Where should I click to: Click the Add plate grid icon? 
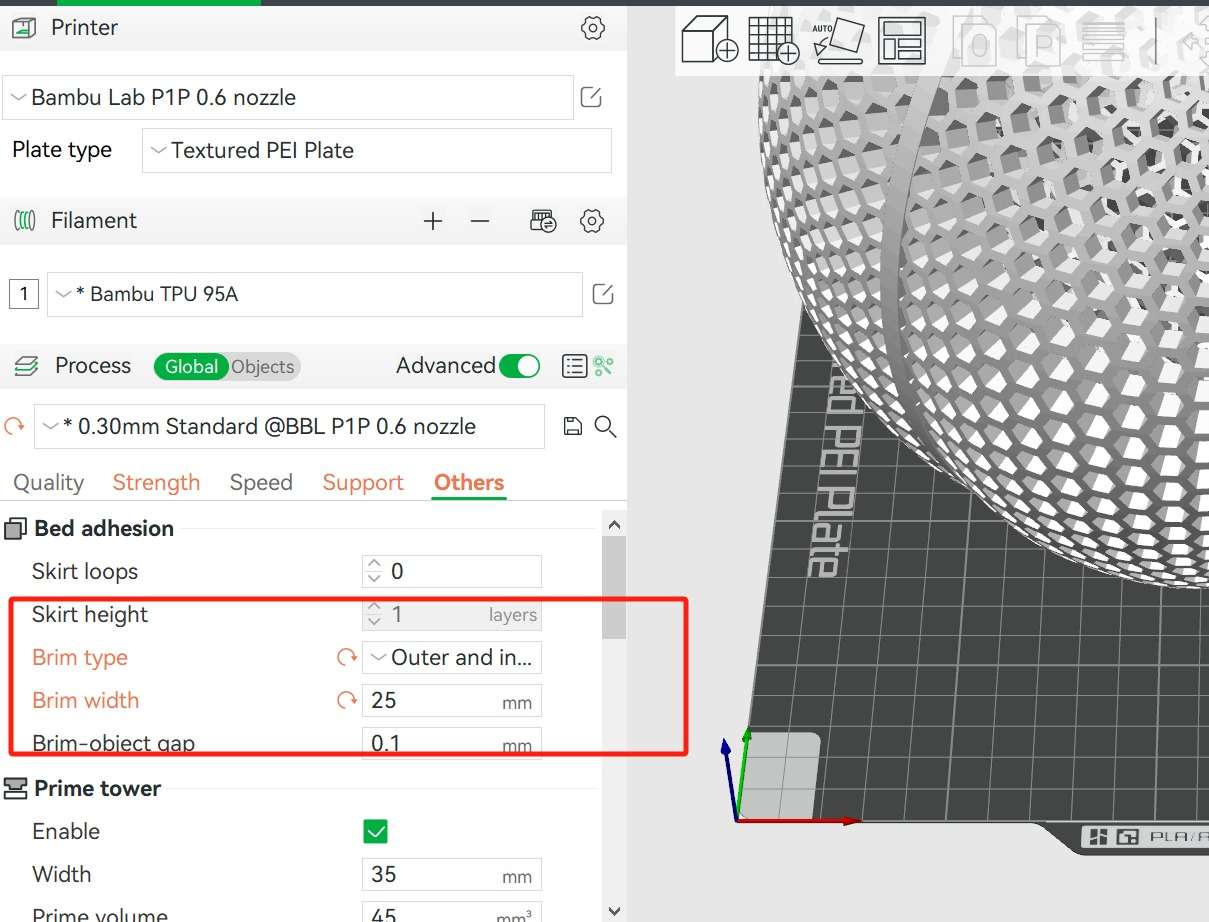[x=772, y=41]
